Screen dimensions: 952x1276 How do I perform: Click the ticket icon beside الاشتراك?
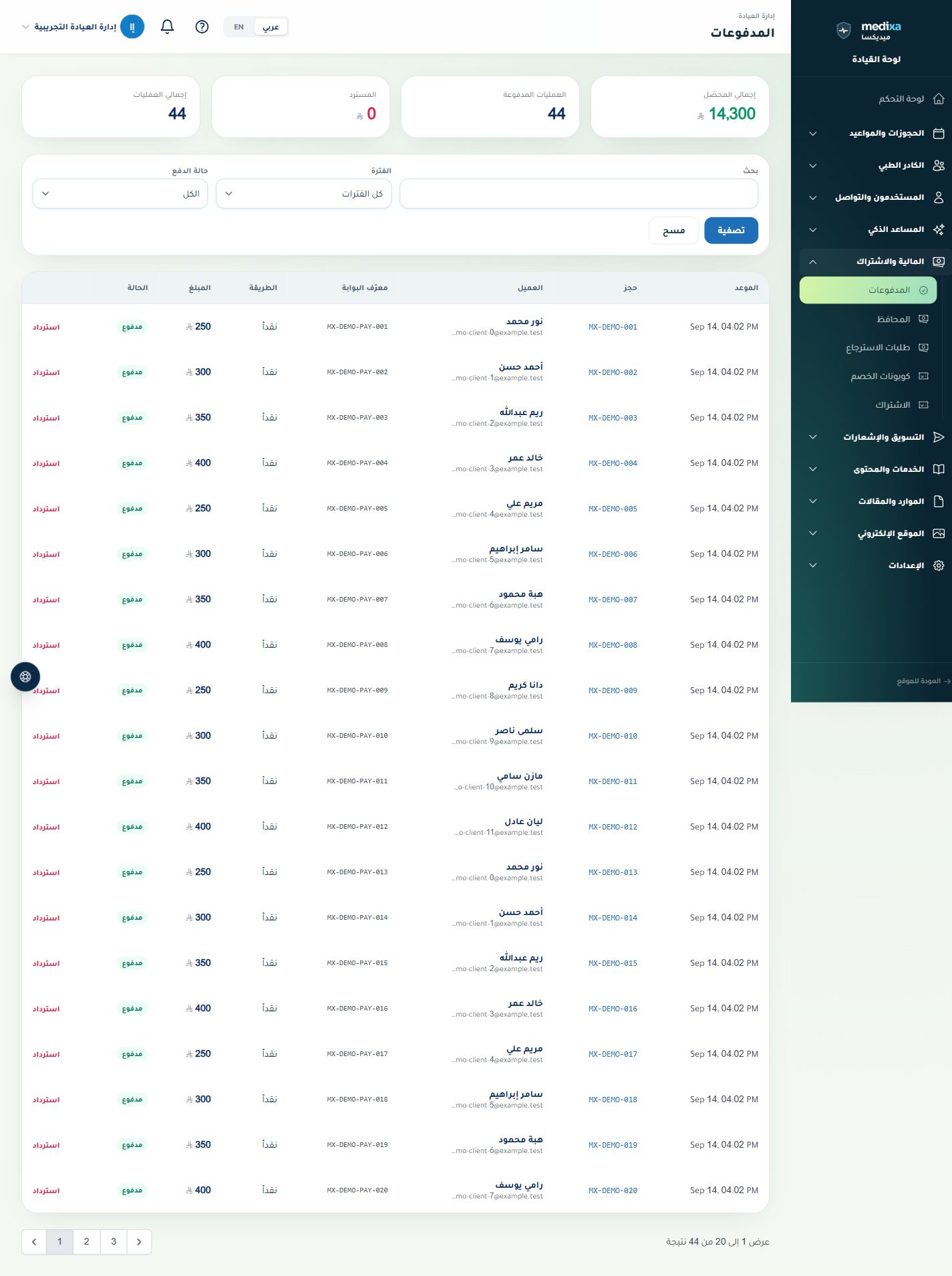[x=924, y=405]
